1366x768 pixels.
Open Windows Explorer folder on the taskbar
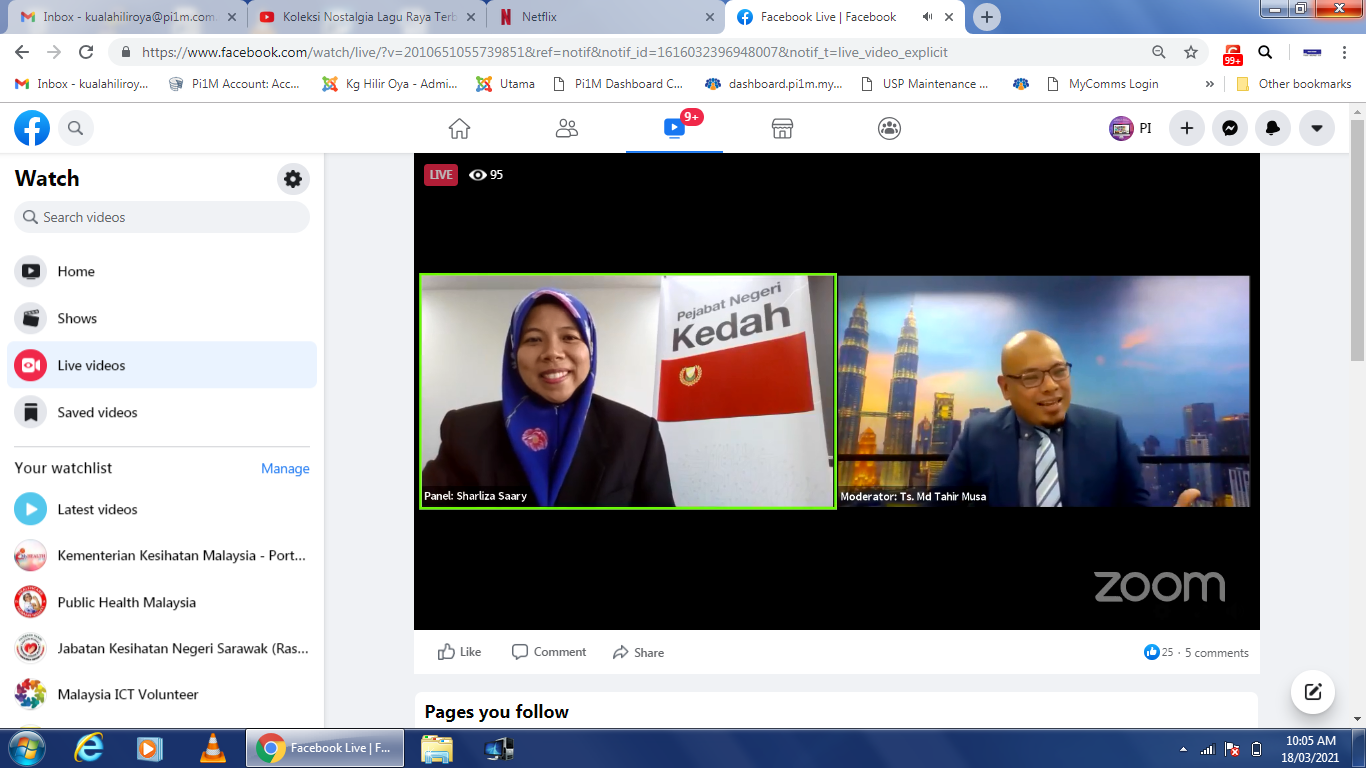tap(436, 748)
